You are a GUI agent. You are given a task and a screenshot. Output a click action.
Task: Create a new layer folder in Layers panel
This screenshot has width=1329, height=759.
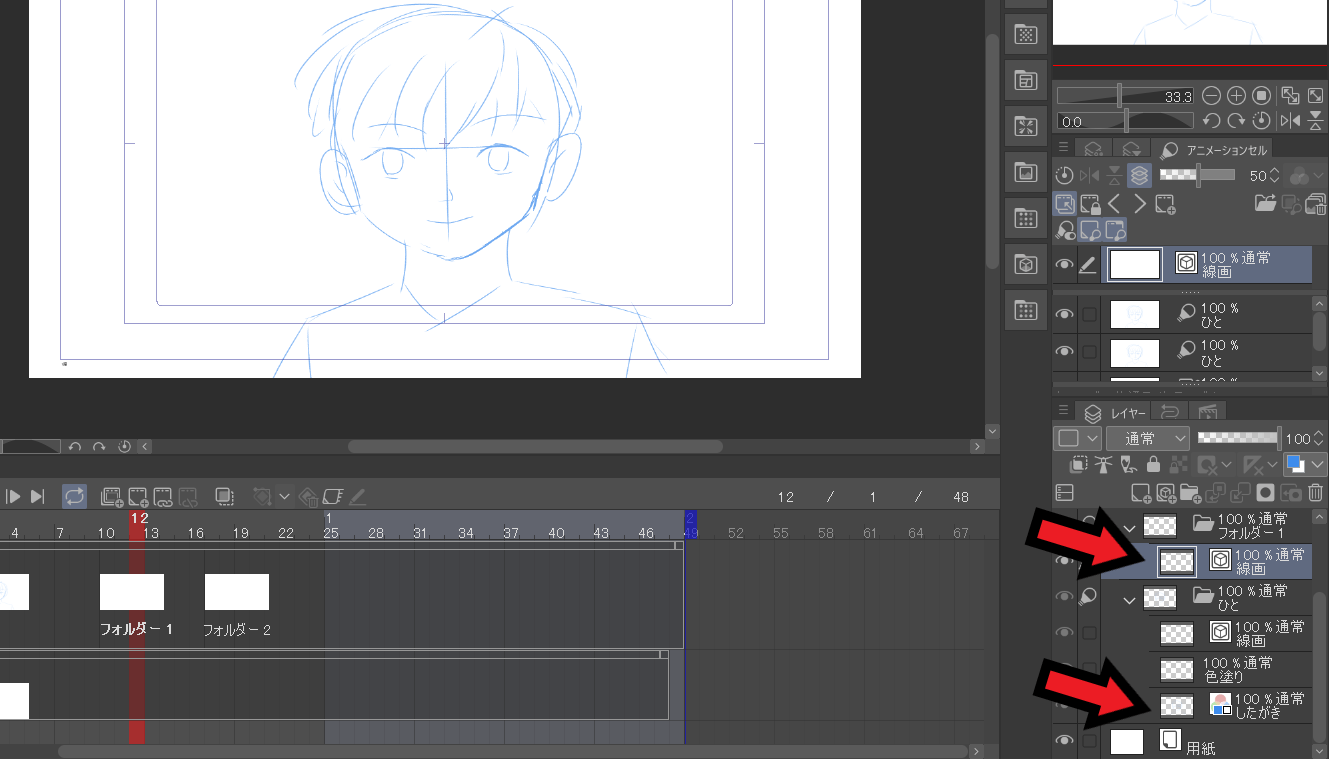click(1190, 492)
